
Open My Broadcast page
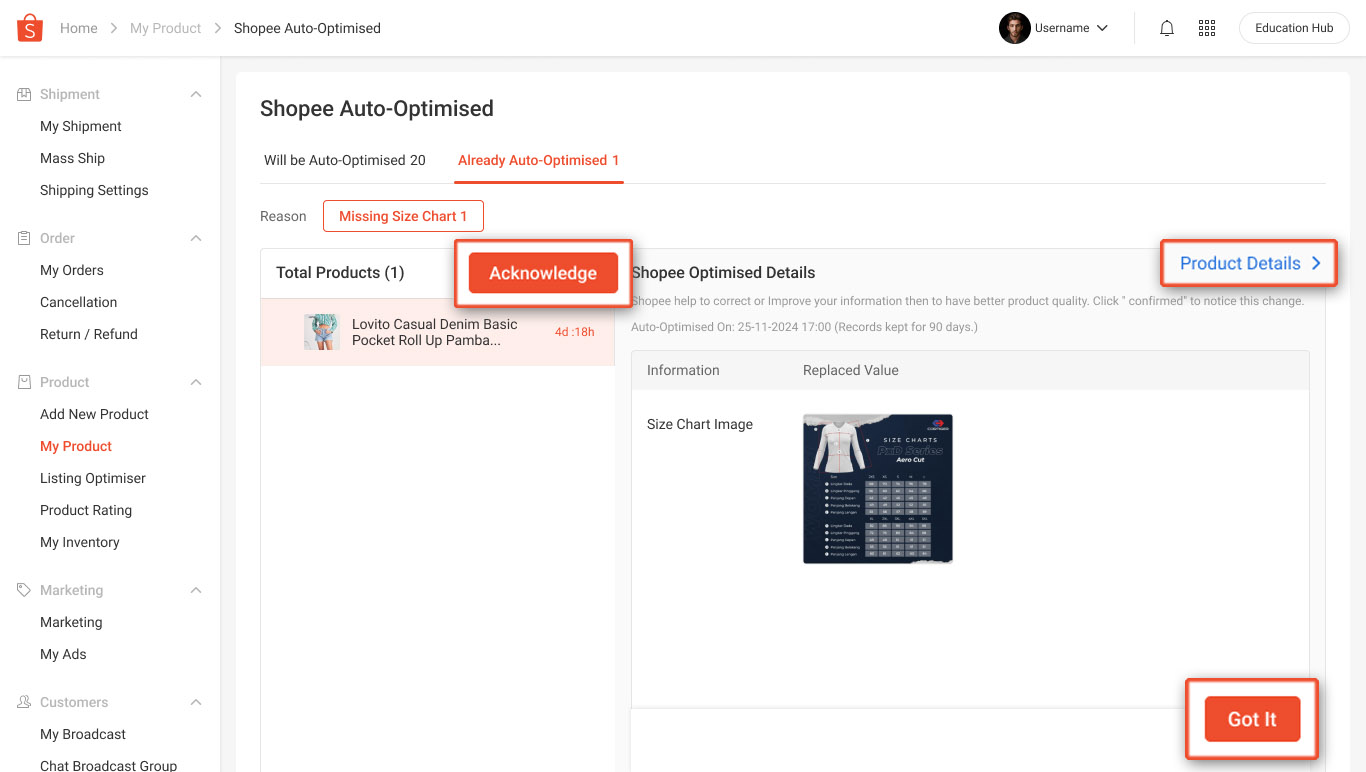(83, 734)
